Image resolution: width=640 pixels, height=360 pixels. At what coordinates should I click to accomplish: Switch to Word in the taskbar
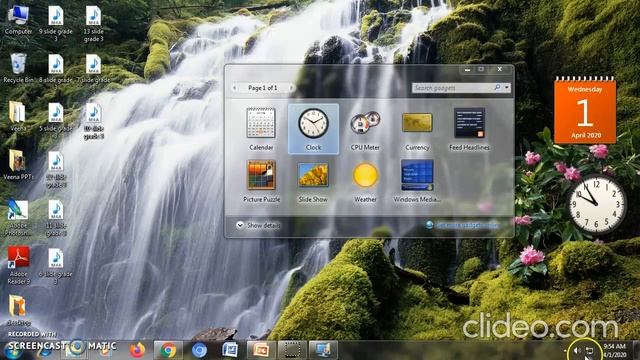tap(230, 350)
